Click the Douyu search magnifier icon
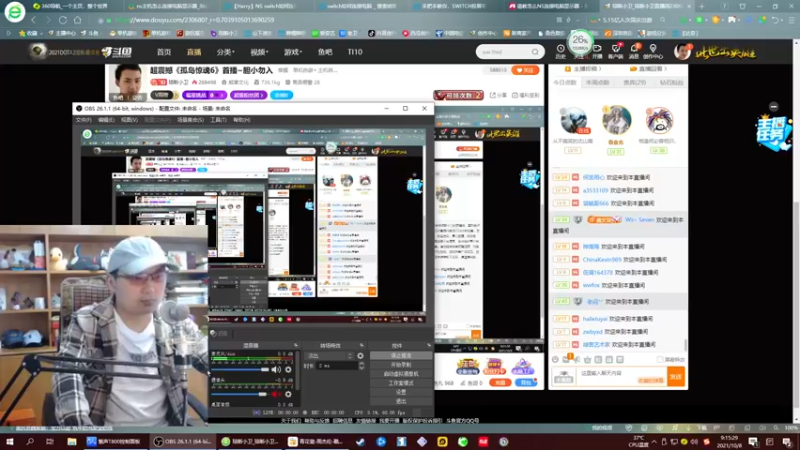The image size is (800, 450). (535, 52)
